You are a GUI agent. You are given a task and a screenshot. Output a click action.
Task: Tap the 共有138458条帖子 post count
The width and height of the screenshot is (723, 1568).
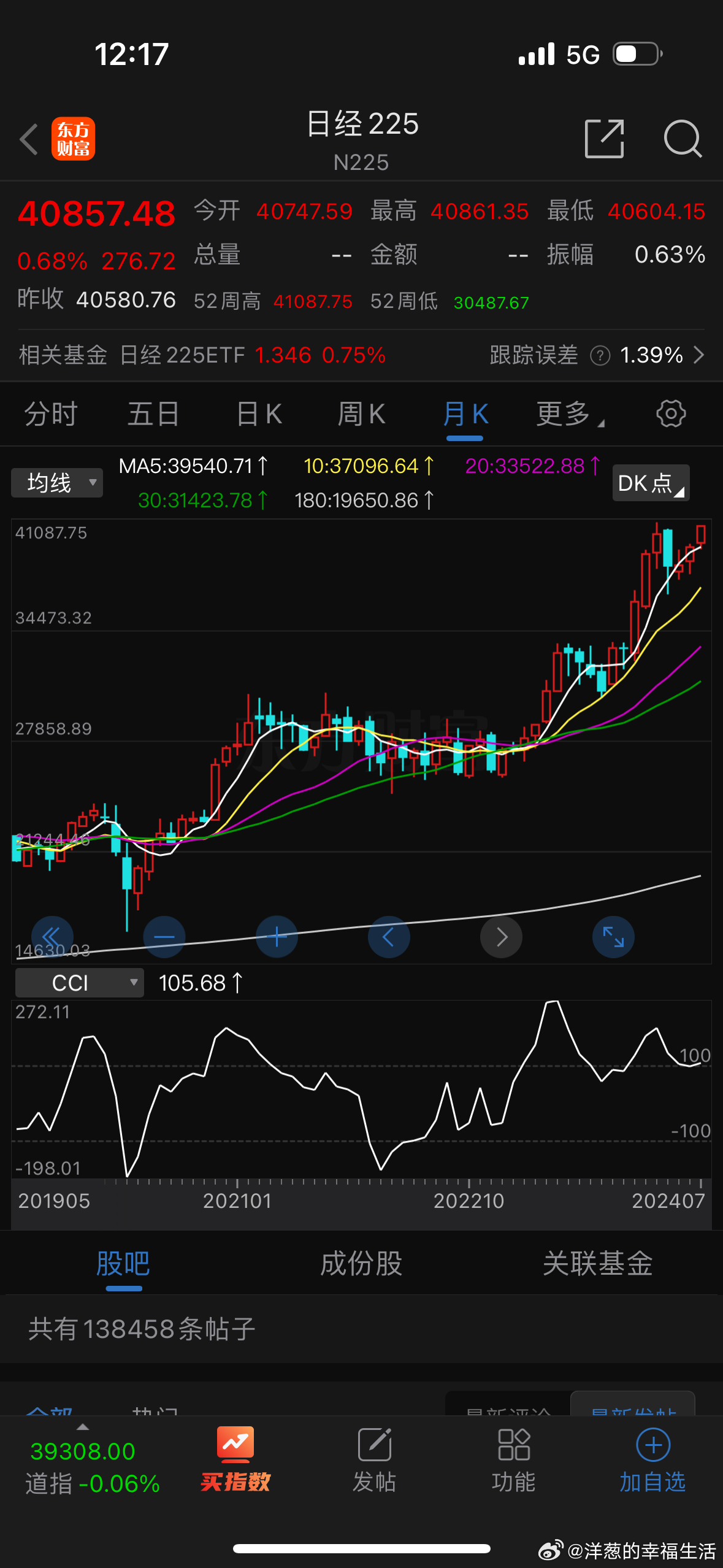coord(142,1329)
